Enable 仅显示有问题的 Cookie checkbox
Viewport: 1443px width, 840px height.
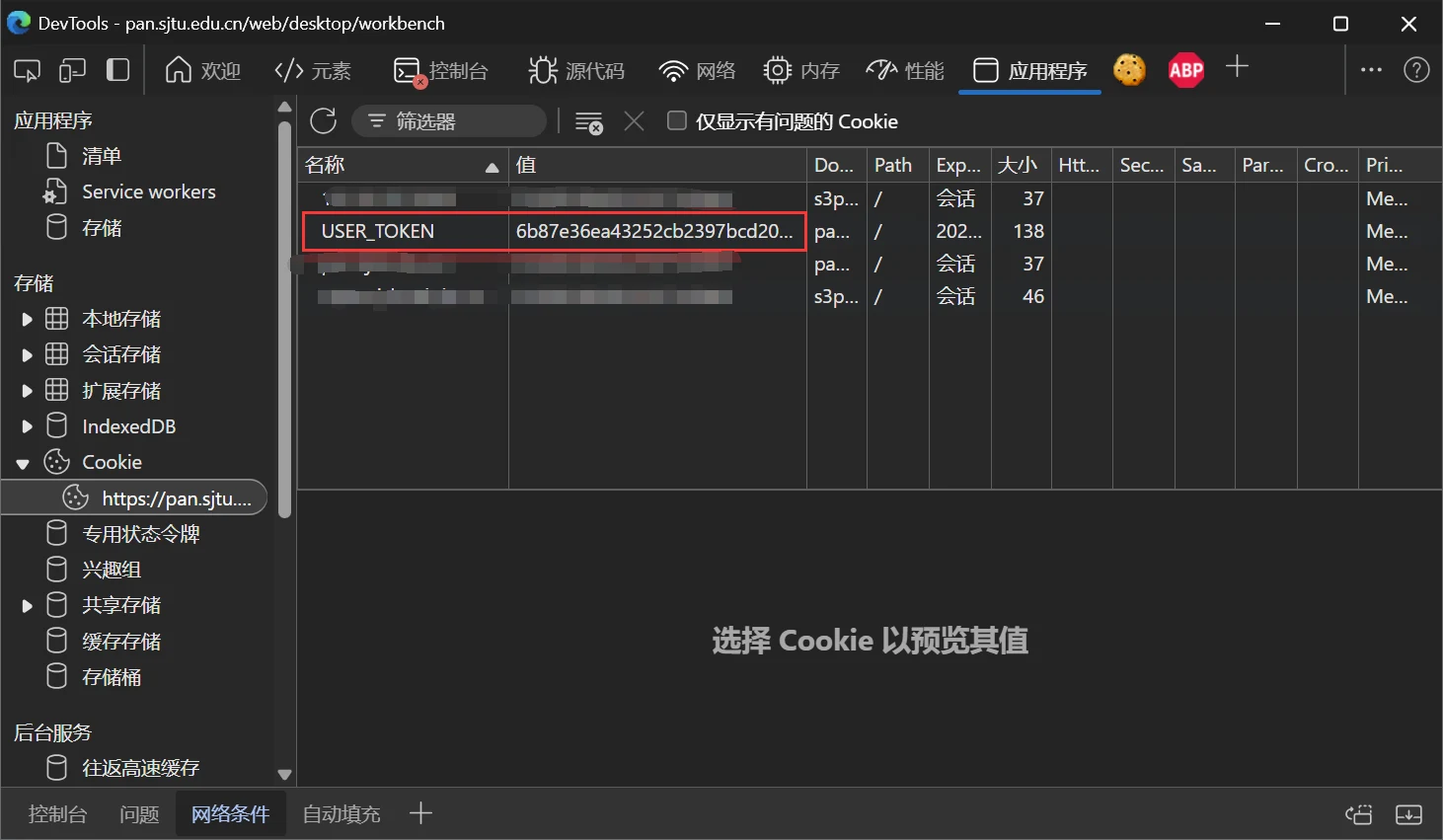[x=677, y=120]
